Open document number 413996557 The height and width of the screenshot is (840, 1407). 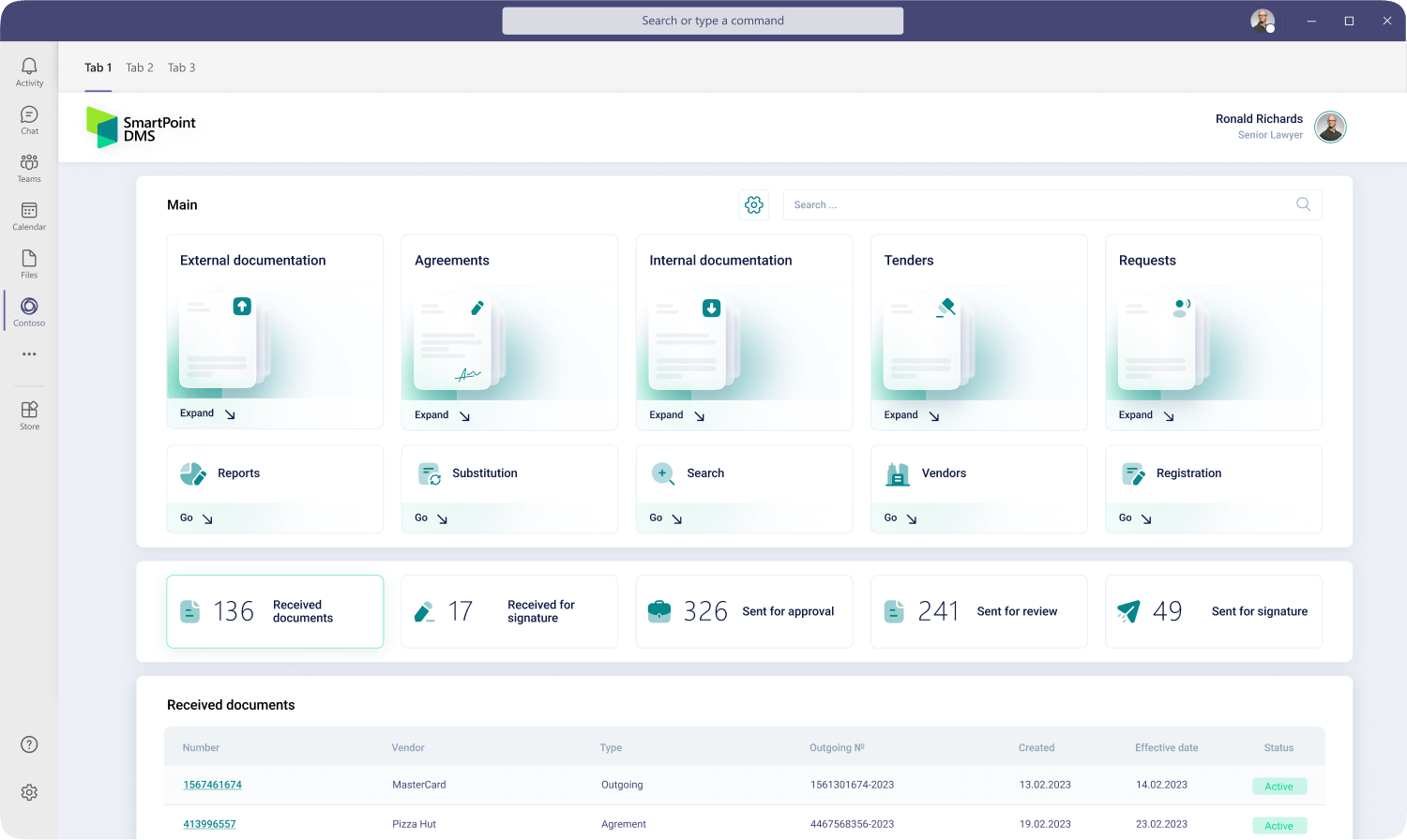click(209, 823)
